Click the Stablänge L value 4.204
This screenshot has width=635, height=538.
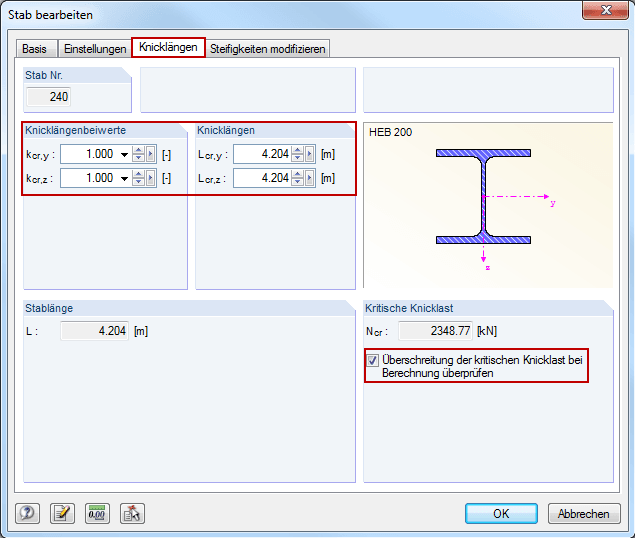[x=94, y=331]
